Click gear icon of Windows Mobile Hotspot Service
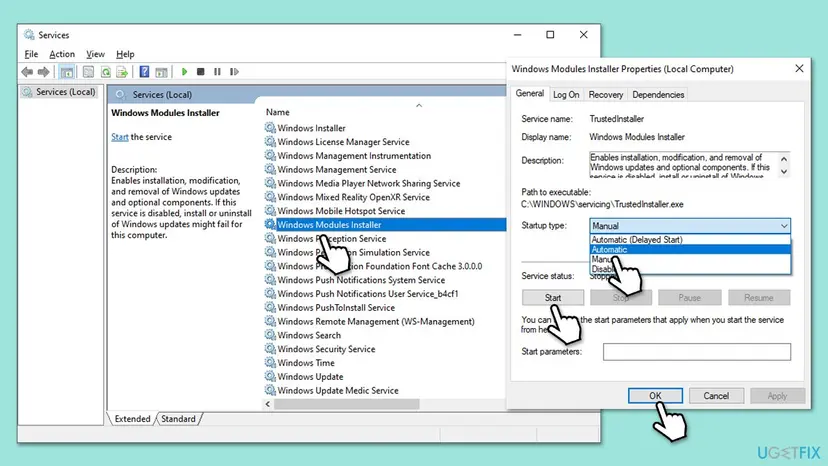 pyautogui.click(x=270, y=210)
